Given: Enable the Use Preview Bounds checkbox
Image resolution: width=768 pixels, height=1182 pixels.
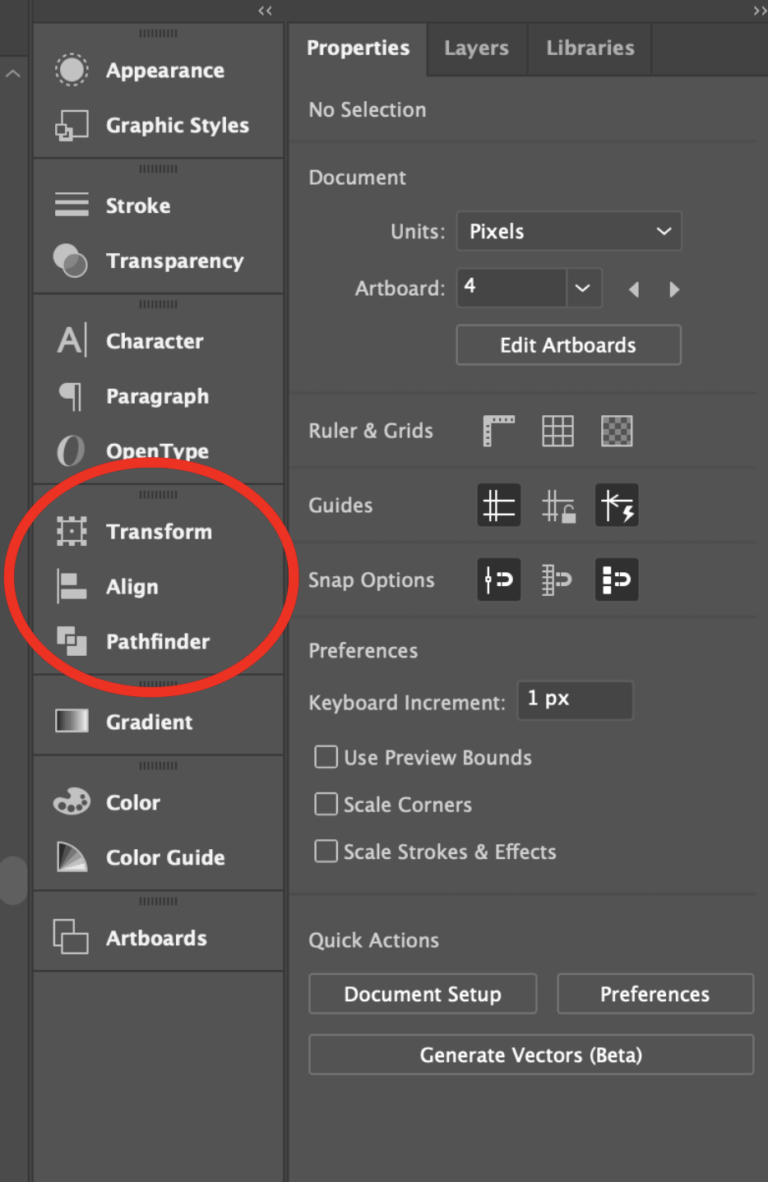Looking at the screenshot, I should click(x=325, y=758).
